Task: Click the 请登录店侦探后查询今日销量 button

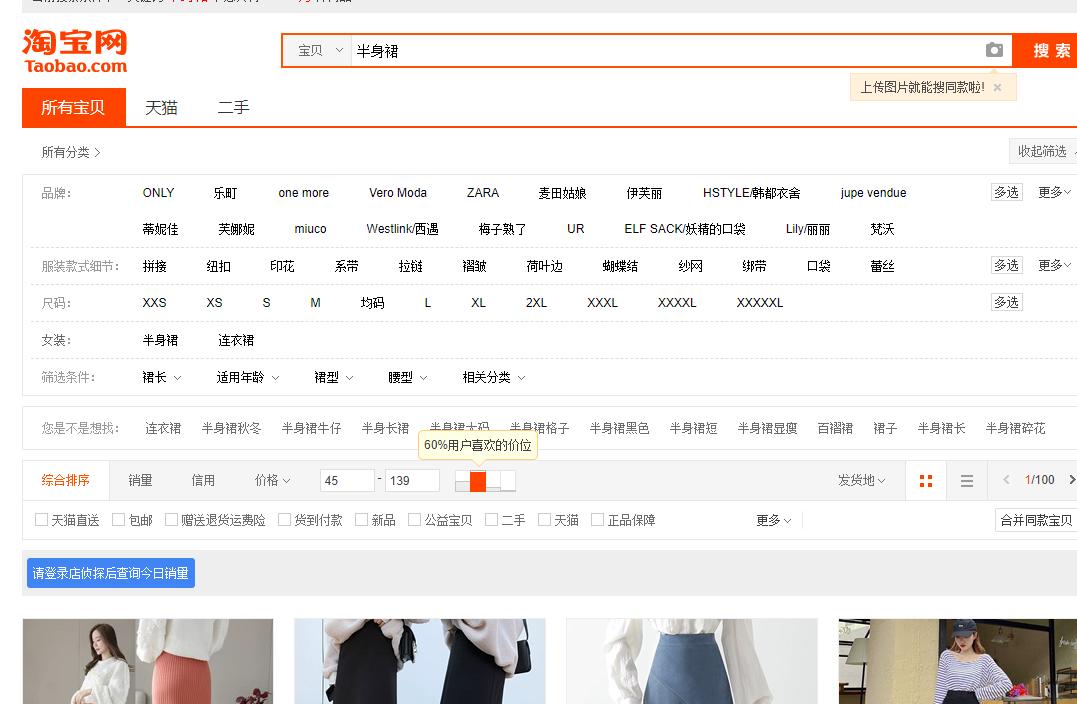Action: click(x=110, y=572)
